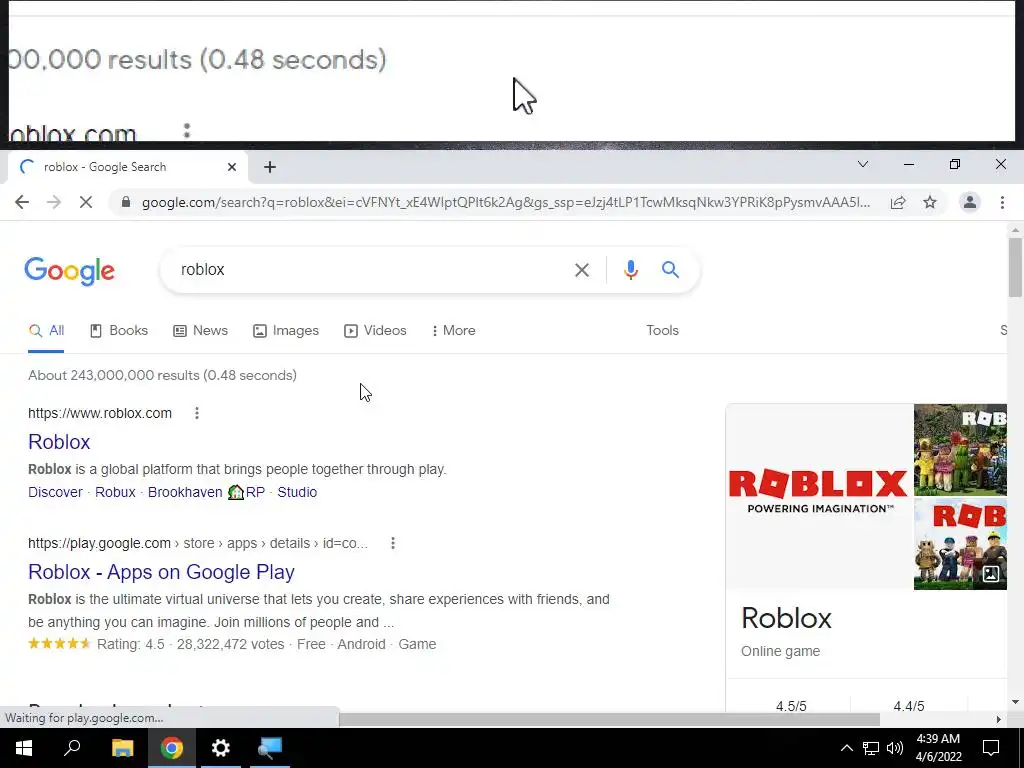Open the Roblox - Apps on Google Play link
Image resolution: width=1024 pixels, height=768 pixels.
pyautogui.click(x=161, y=572)
